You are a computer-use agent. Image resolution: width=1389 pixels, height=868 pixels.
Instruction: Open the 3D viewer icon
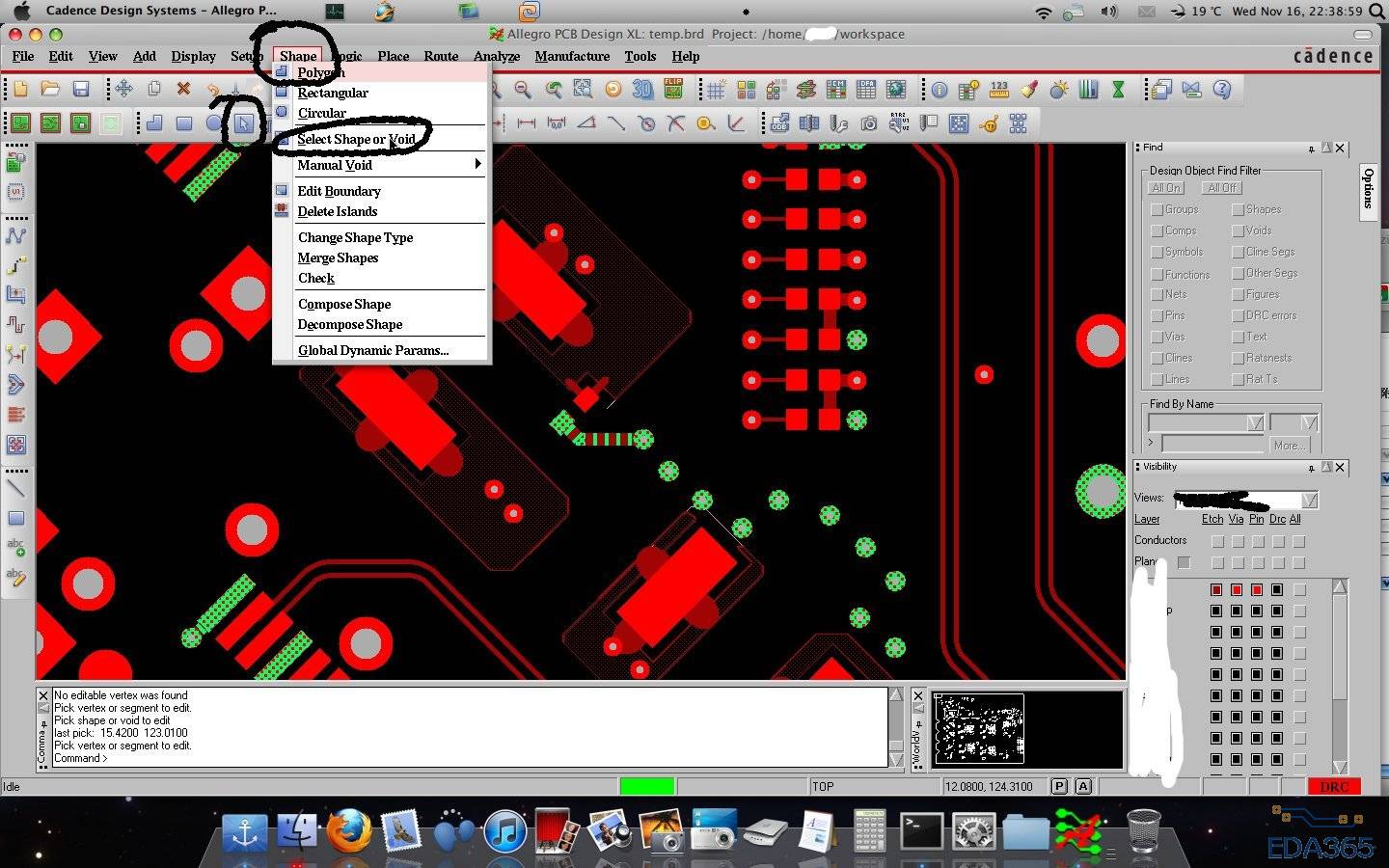click(642, 90)
